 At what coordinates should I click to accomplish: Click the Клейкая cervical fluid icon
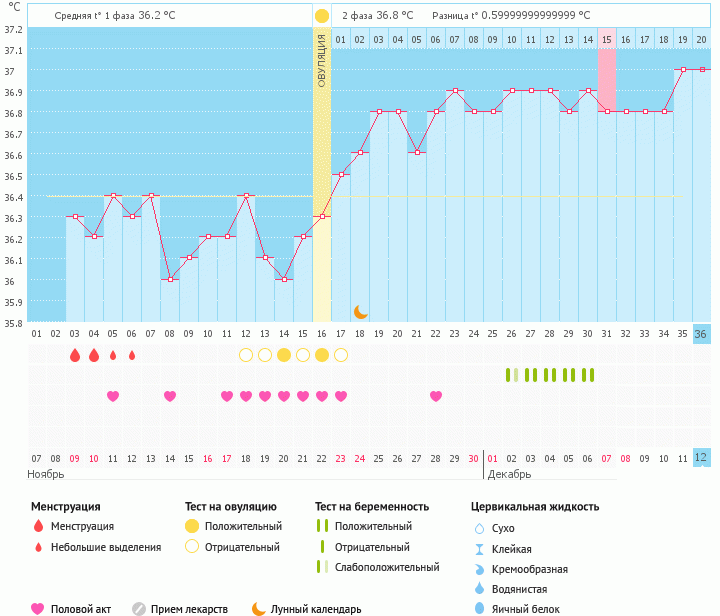click(479, 549)
